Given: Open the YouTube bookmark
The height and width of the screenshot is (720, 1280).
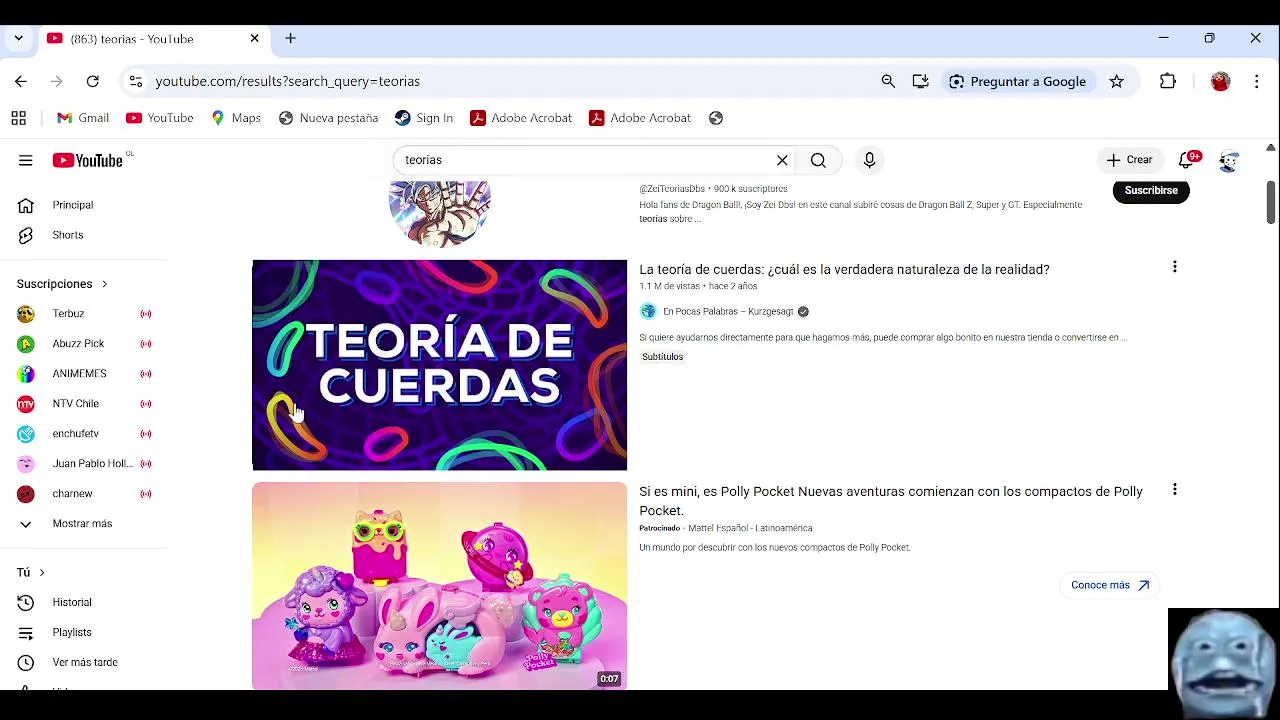Looking at the screenshot, I should (160, 118).
